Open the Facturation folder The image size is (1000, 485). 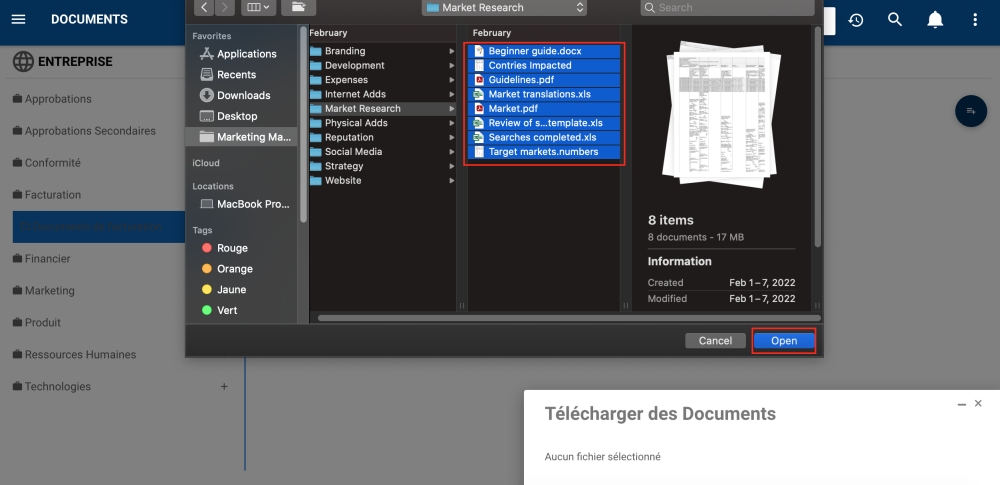(47, 195)
